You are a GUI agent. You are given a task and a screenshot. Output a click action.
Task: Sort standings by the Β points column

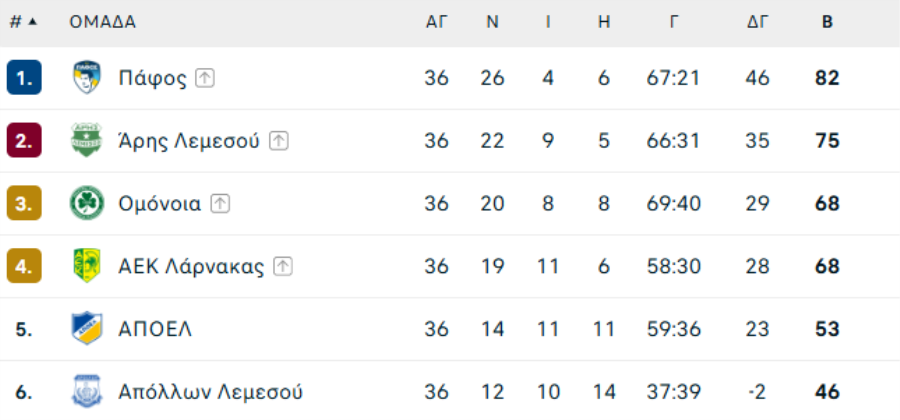click(827, 22)
